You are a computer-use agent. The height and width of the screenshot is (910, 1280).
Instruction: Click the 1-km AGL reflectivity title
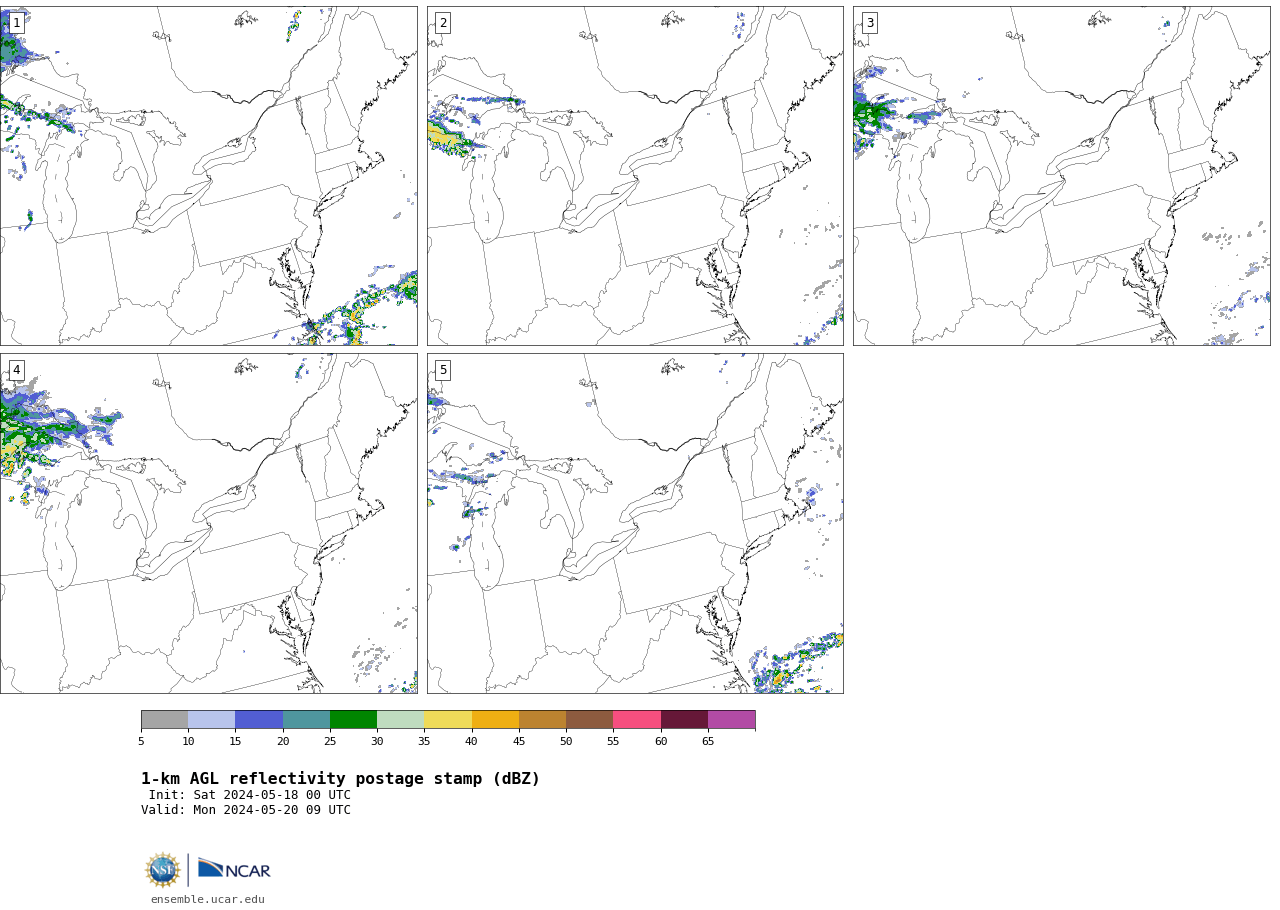[340, 779]
